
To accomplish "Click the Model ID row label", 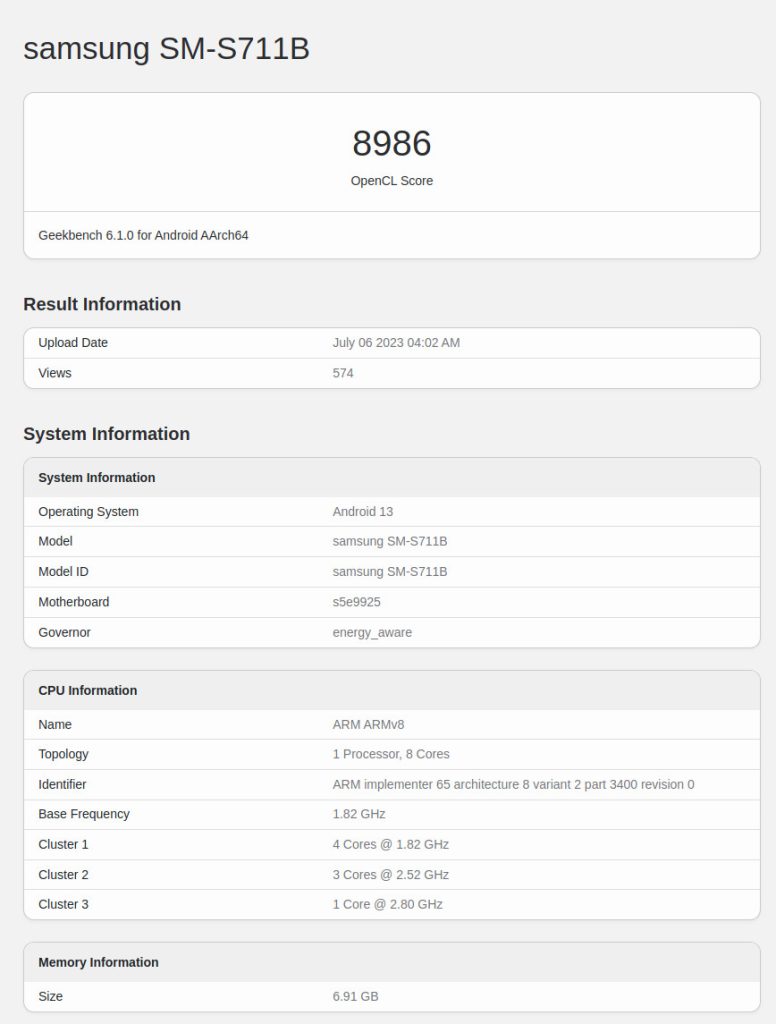I will 63,571.
